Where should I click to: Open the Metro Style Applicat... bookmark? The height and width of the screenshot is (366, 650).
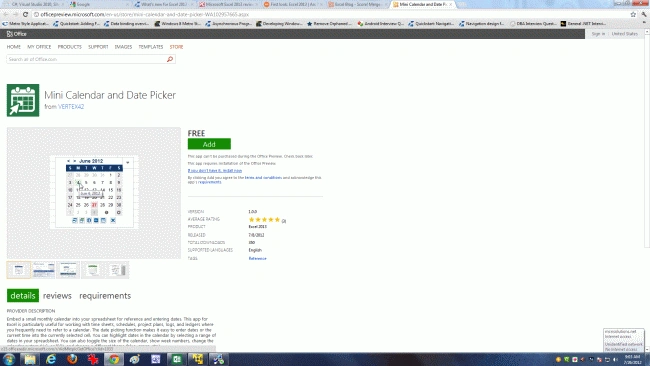tap(26, 24)
